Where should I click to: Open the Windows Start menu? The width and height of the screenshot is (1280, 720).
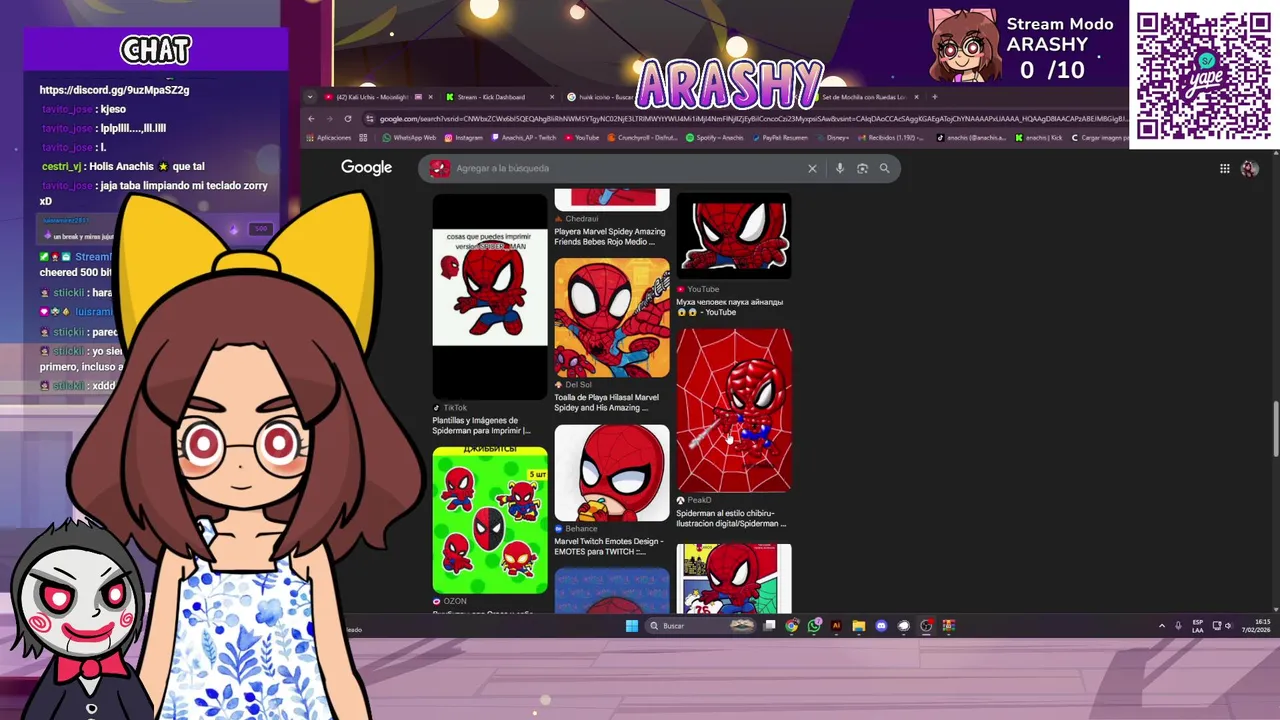(x=631, y=626)
